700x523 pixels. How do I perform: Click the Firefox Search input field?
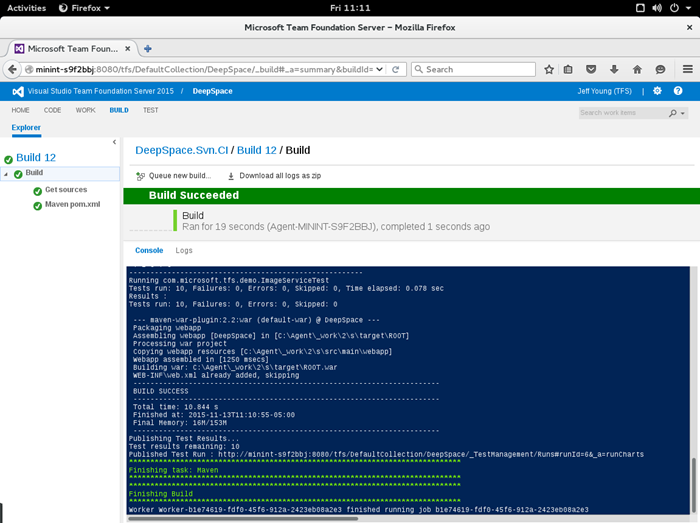click(x=473, y=69)
